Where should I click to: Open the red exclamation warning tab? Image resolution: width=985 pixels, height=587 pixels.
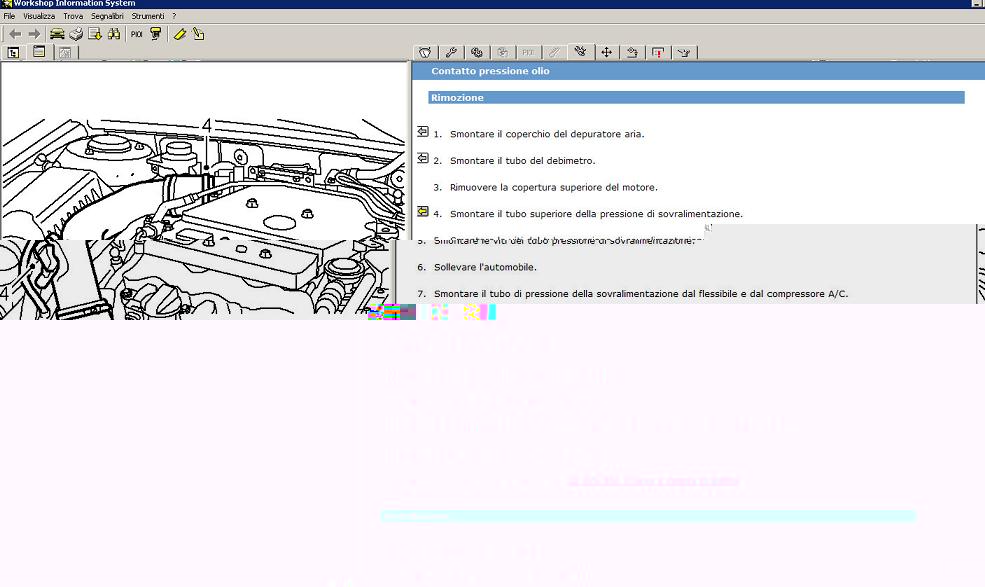click(x=658, y=52)
